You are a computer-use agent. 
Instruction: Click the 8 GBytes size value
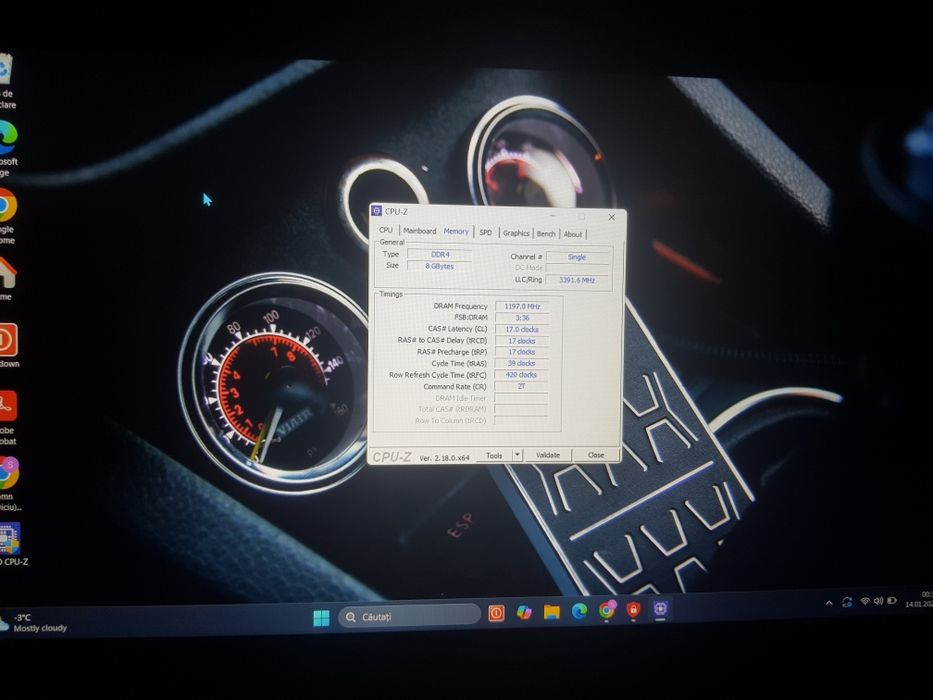pos(440,266)
